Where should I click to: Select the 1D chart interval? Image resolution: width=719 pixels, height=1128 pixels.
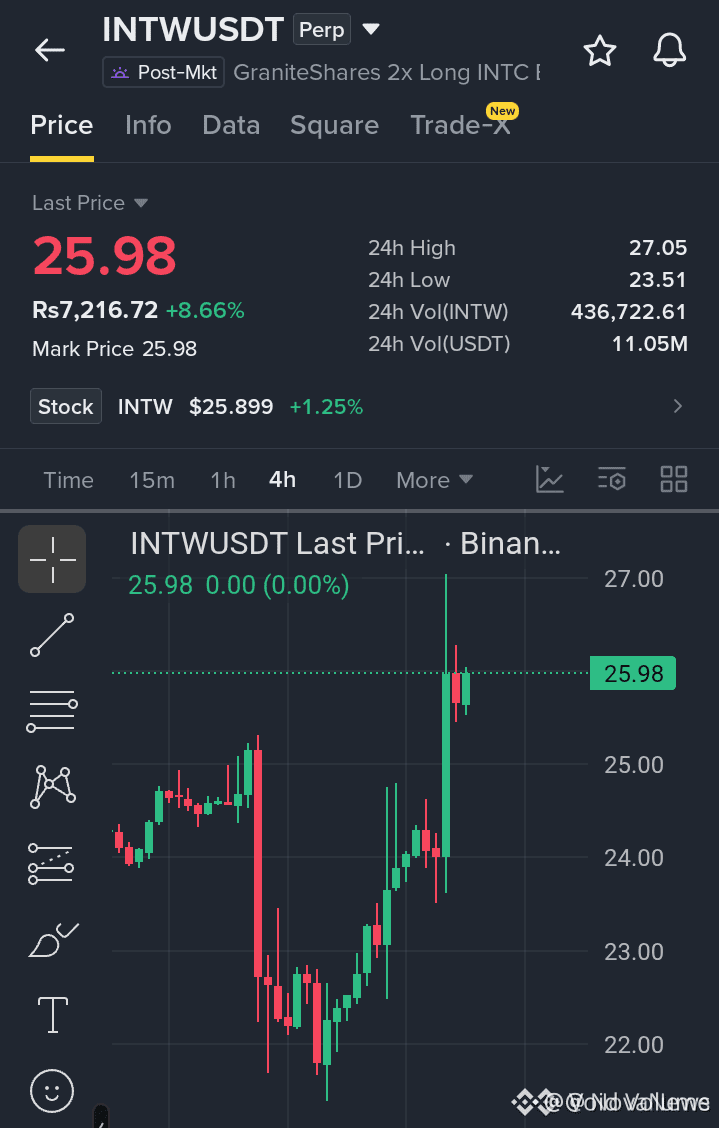point(348,480)
